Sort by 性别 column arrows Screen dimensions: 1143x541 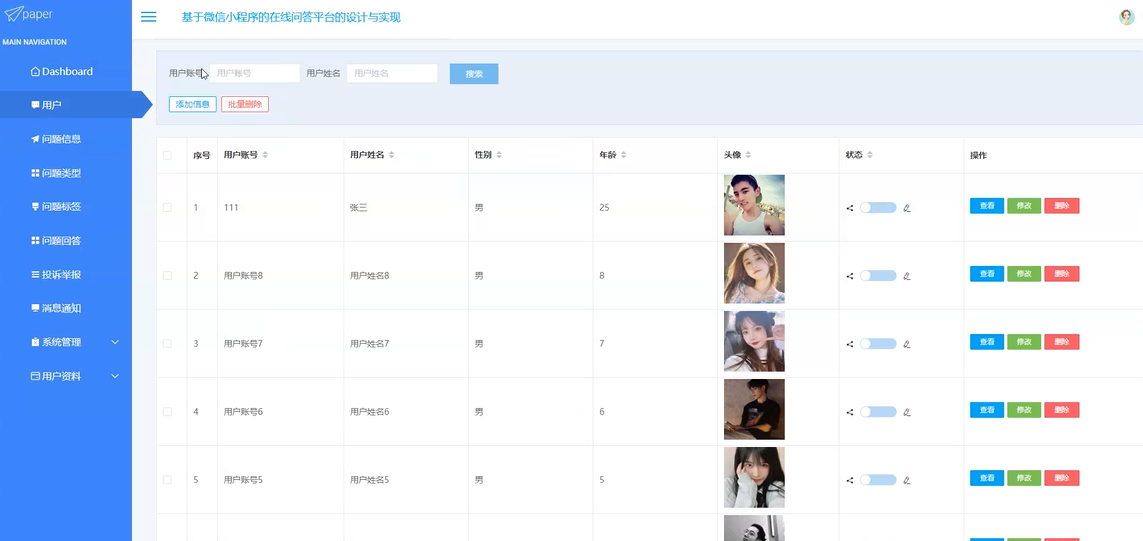click(x=499, y=155)
